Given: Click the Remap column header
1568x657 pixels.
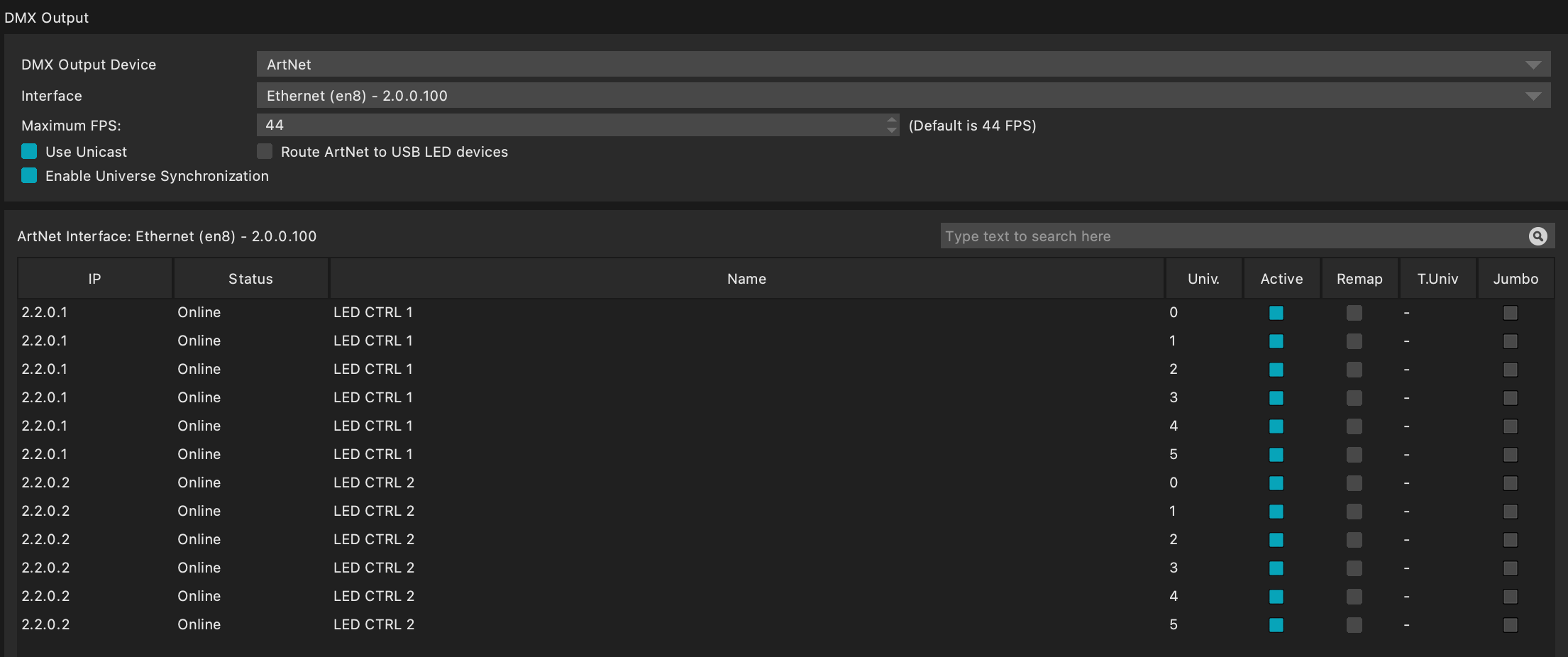Looking at the screenshot, I should coord(1359,279).
